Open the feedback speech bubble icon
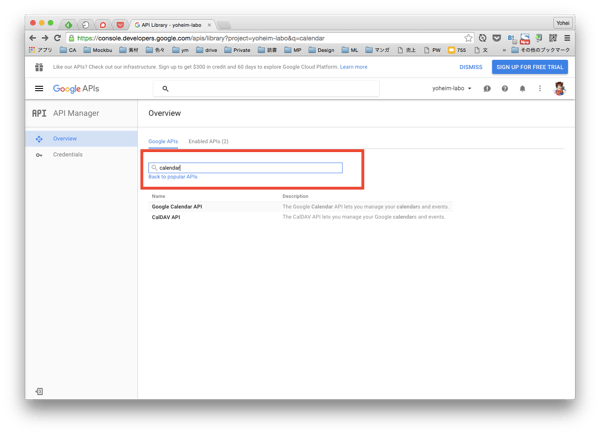The image size is (600, 435). tap(487, 88)
